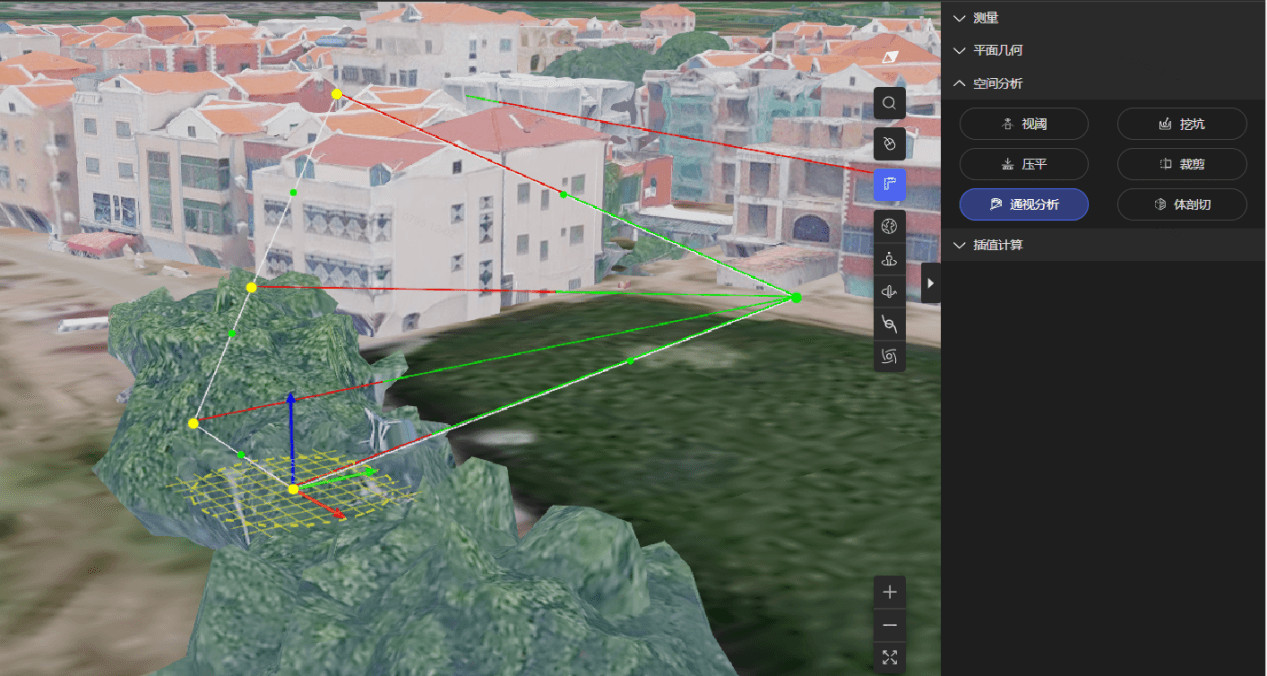The width and height of the screenshot is (1267, 676).
Task: Click the magnifier search icon
Action: tap(889, 103)
